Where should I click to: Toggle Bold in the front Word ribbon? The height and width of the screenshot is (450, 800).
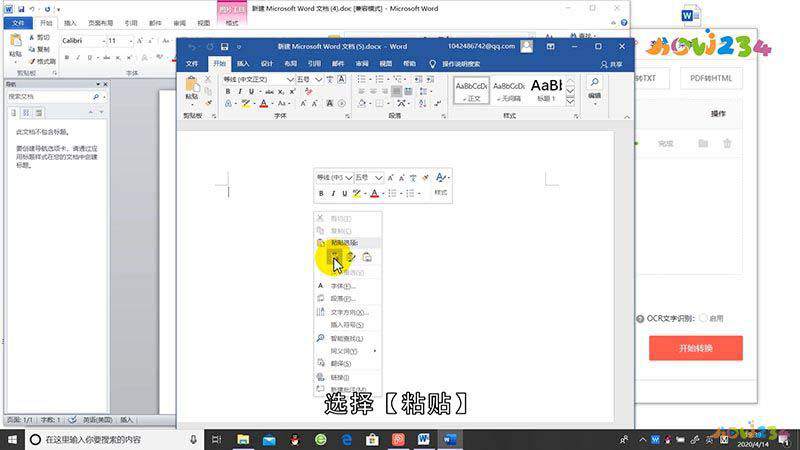point(228,91)
